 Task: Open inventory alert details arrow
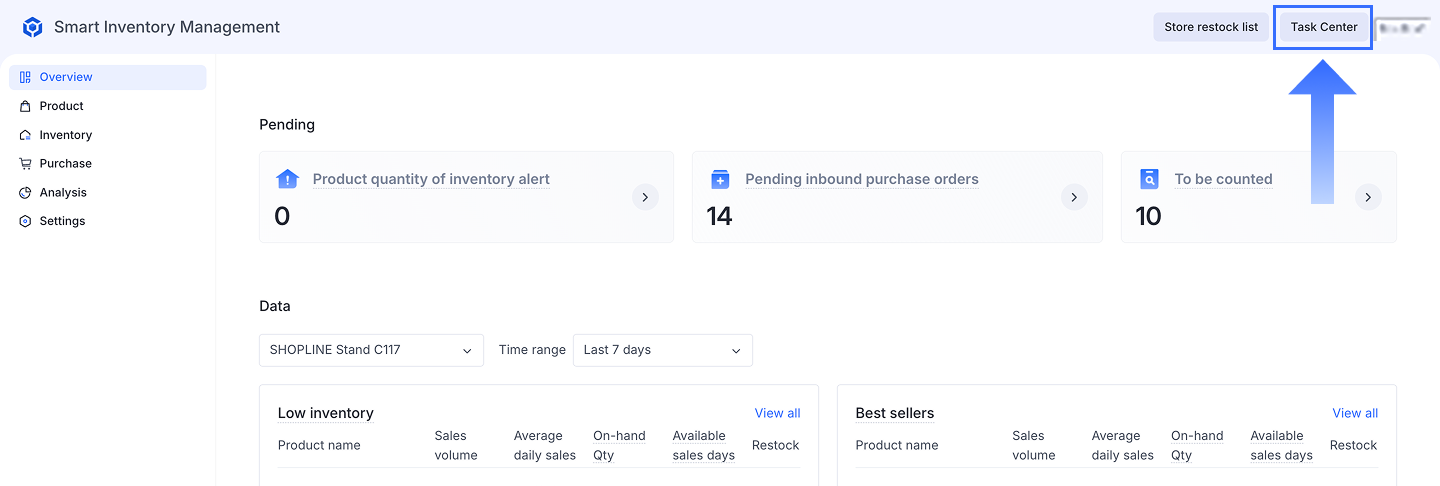click(x=645, y=197)
